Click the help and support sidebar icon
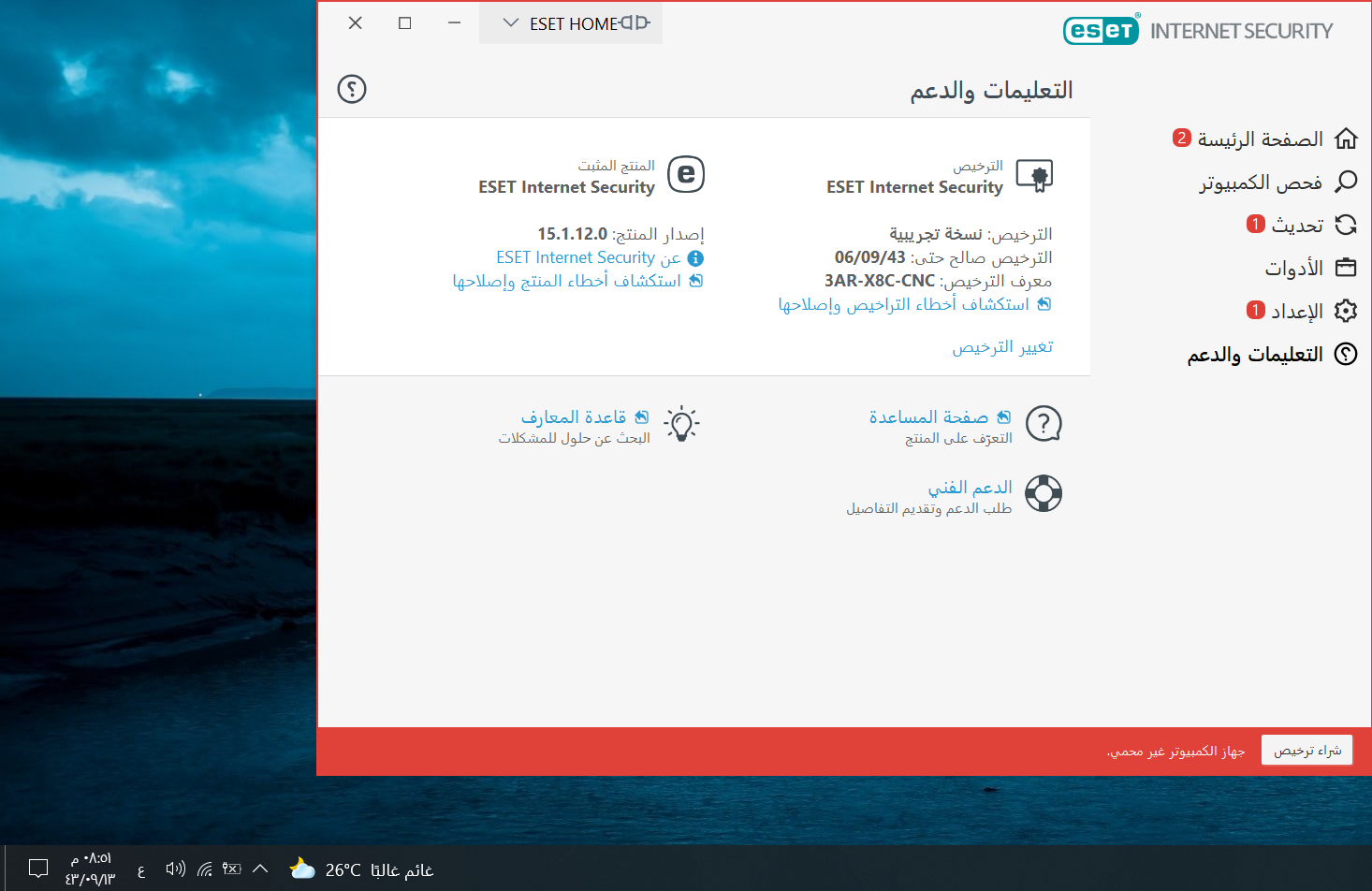The width and height of the screenshot is (1372, 891). click(x=1346, y=354)
